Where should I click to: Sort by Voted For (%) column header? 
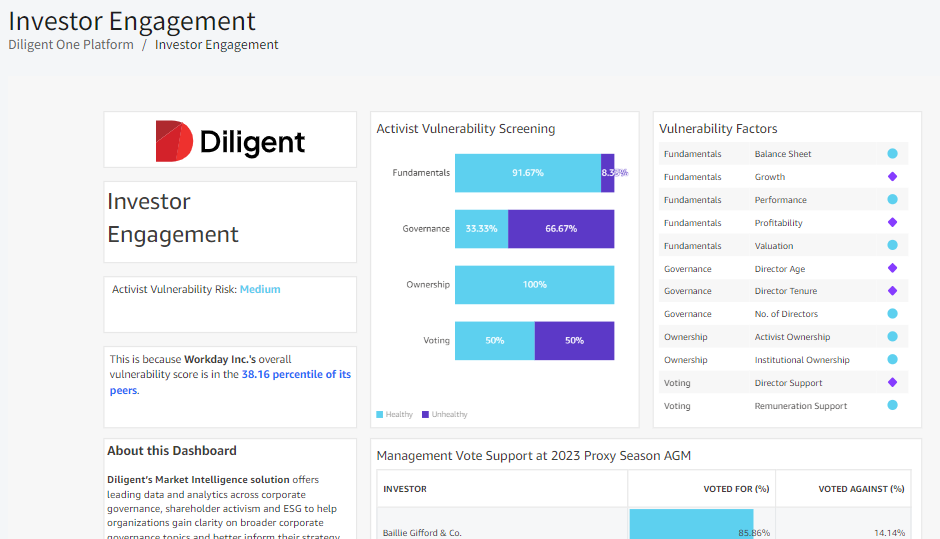point(737,489)
